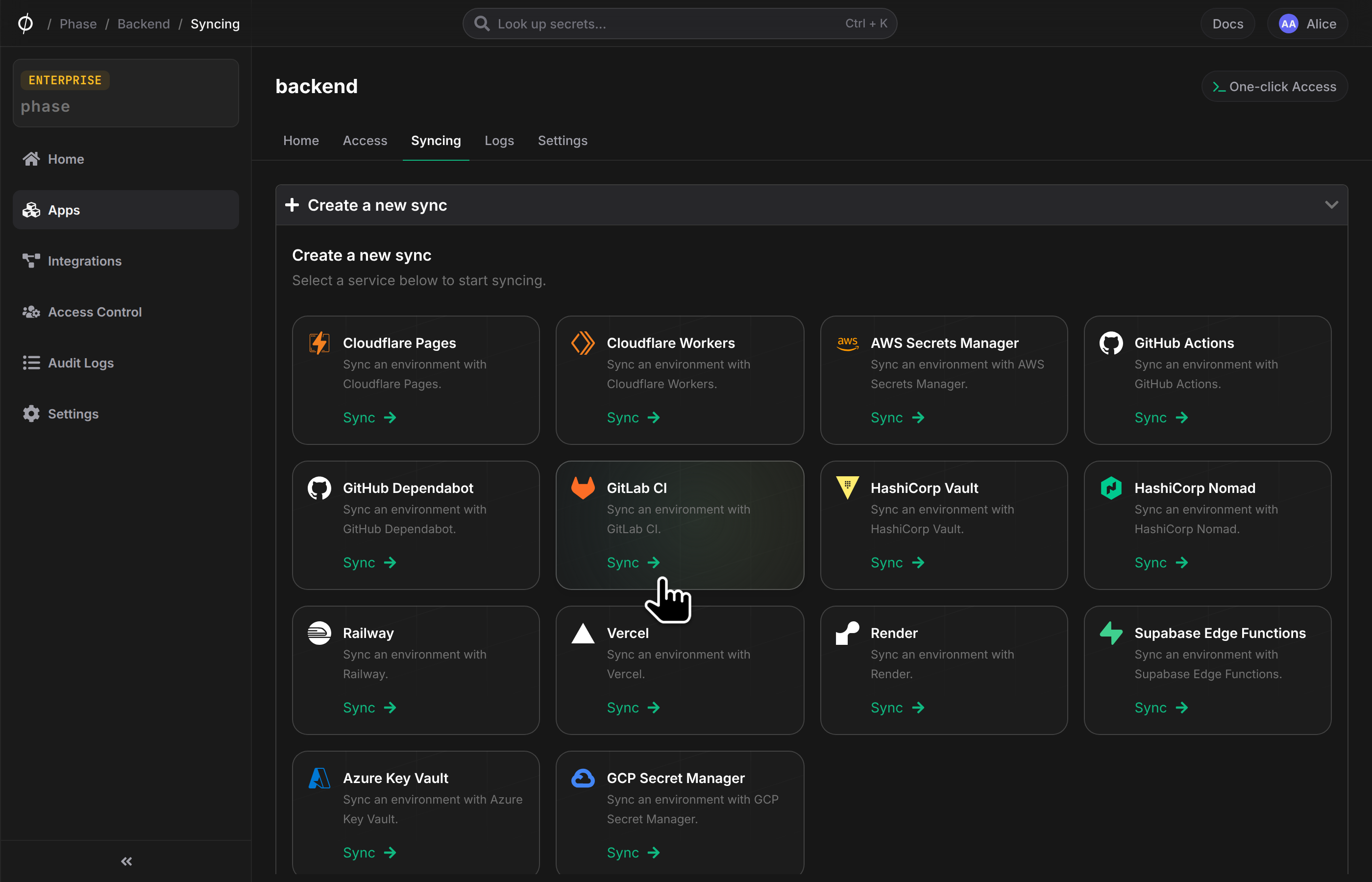Click the Render logo icon
The height and width of the screenshot is (882, 1372).
847,633
